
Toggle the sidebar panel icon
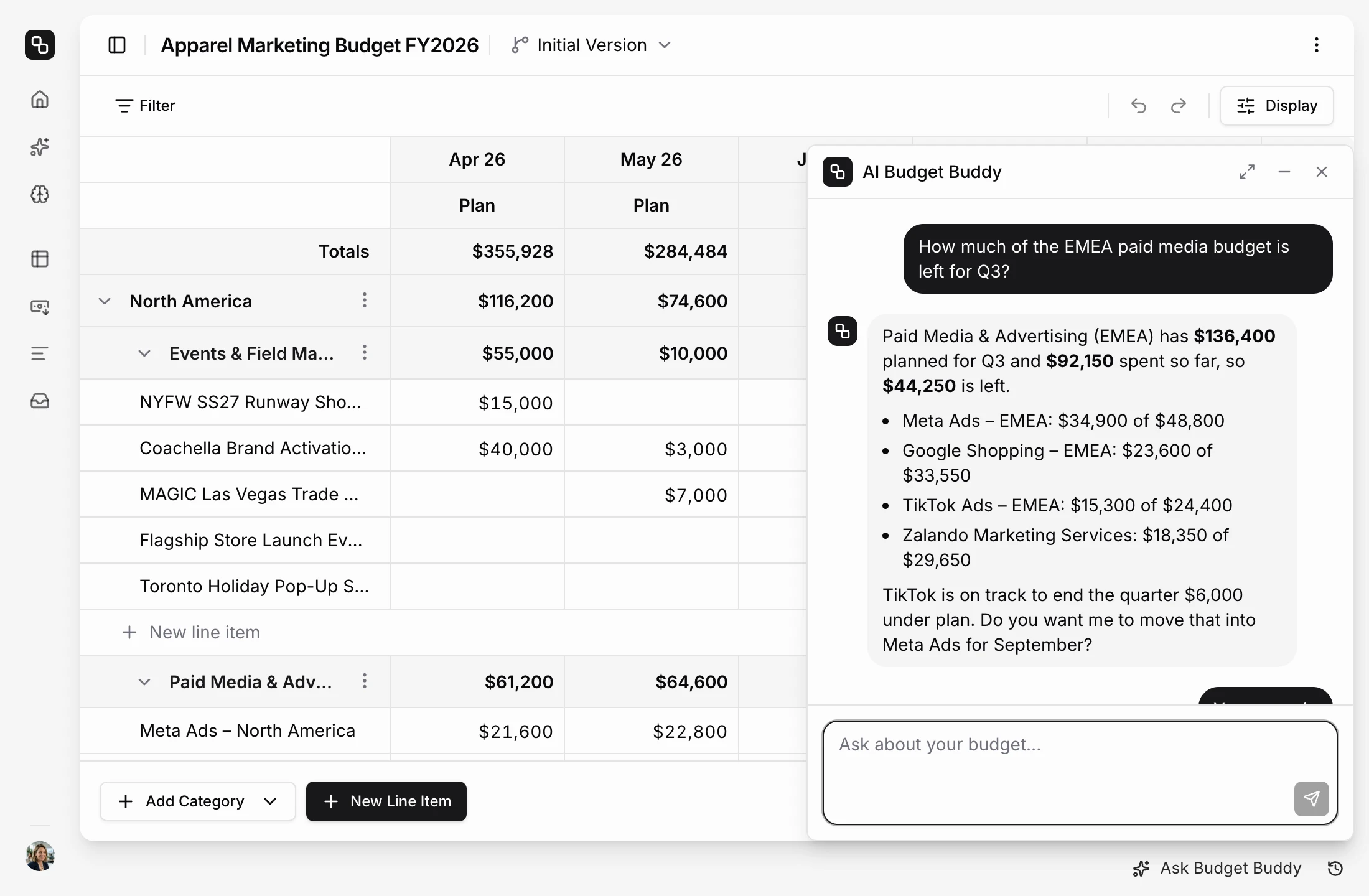117,45
